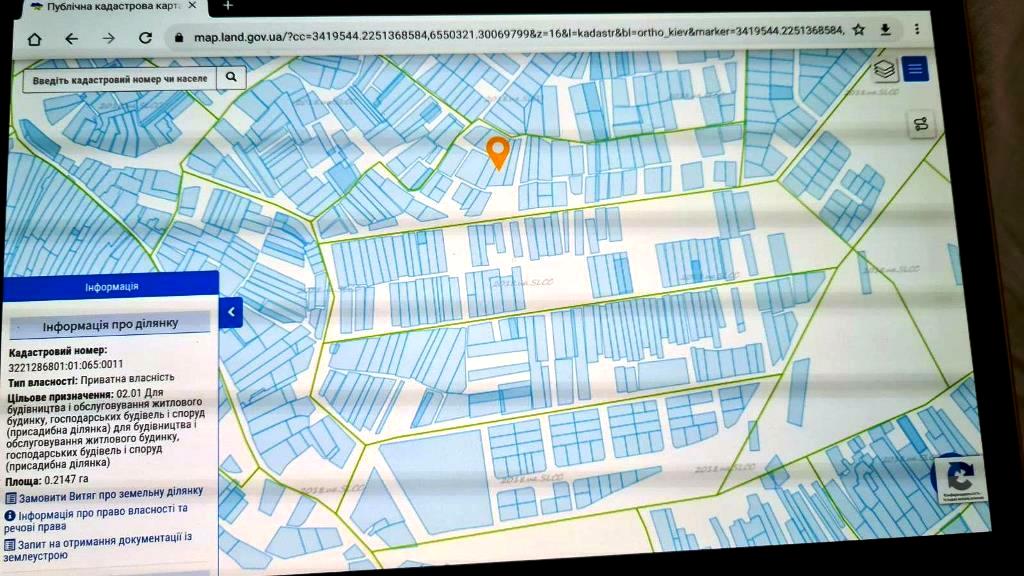1024x576 pixels.
Task: Reload the cadastral map page
Action: 145,38
